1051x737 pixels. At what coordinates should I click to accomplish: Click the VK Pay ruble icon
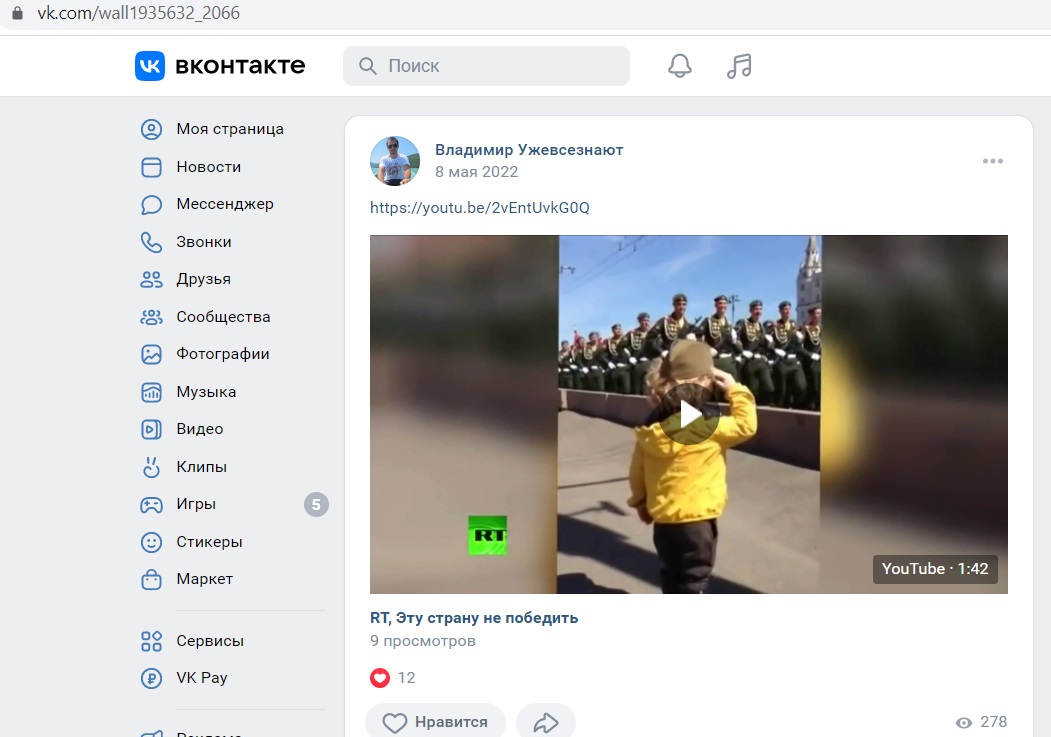(151, 679)
